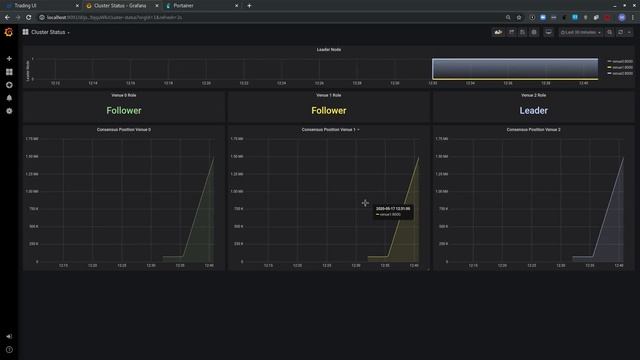
Task: Click the Save dashboard icon
Action: 522,32
